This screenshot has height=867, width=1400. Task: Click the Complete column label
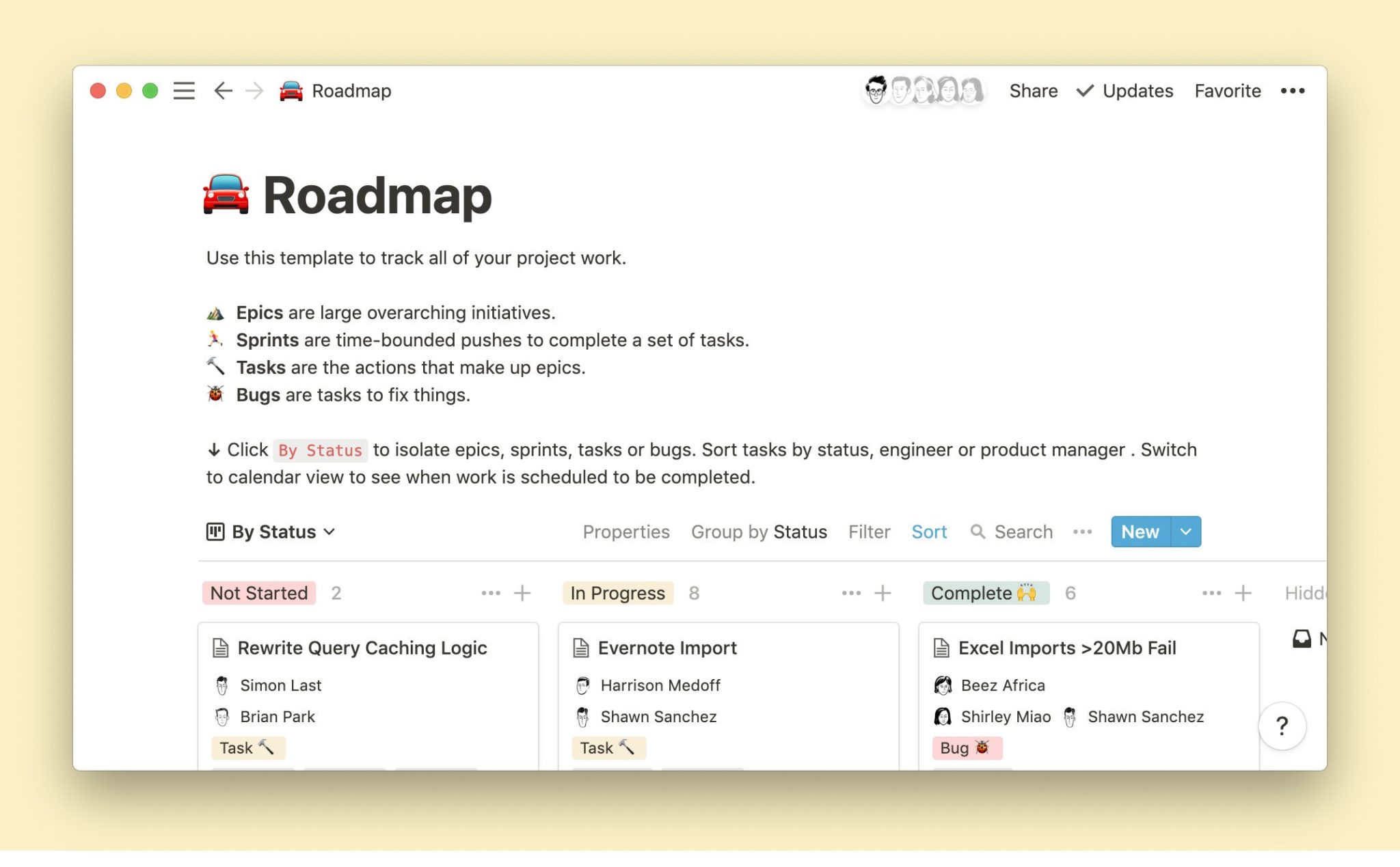click(986, 593)
